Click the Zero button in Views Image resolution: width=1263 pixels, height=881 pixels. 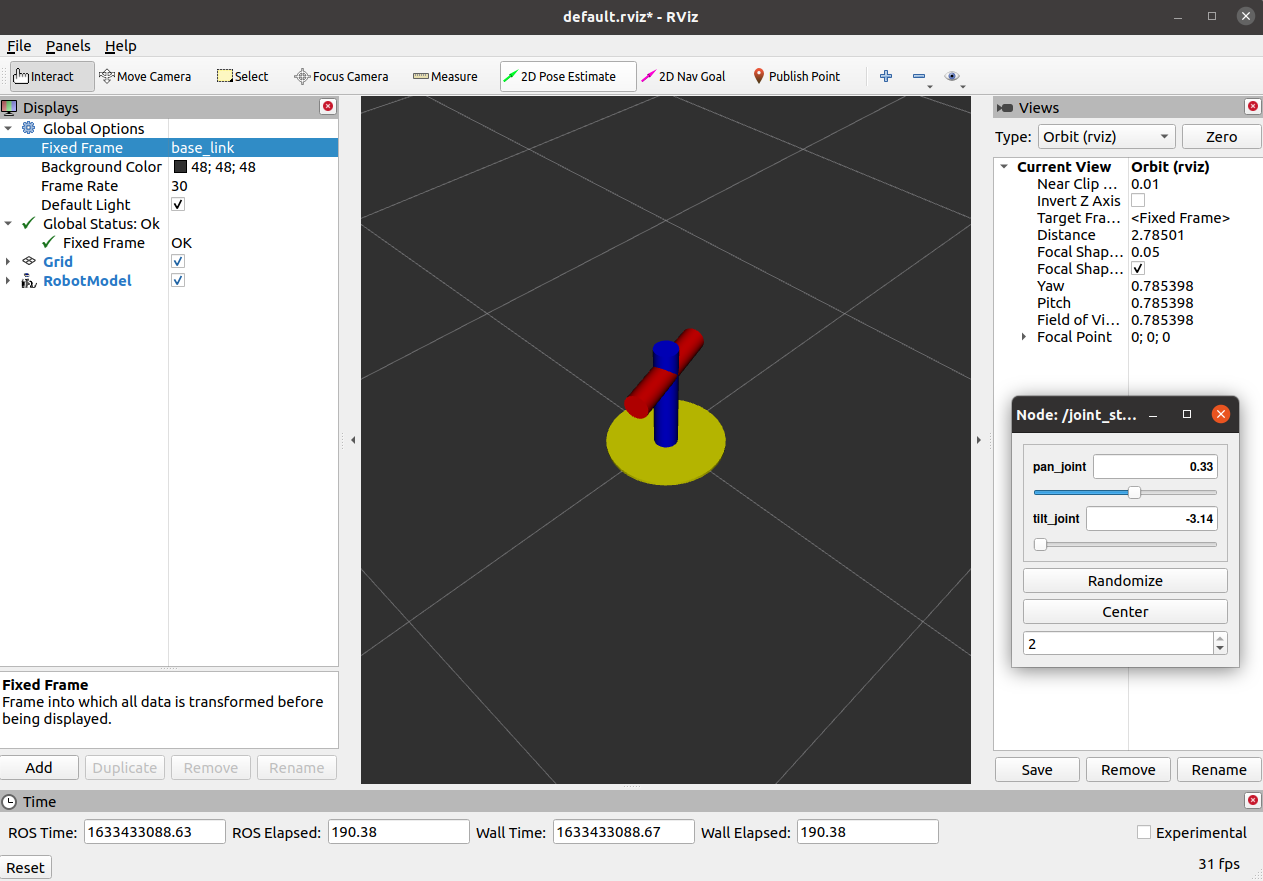tap(1221, 137)
